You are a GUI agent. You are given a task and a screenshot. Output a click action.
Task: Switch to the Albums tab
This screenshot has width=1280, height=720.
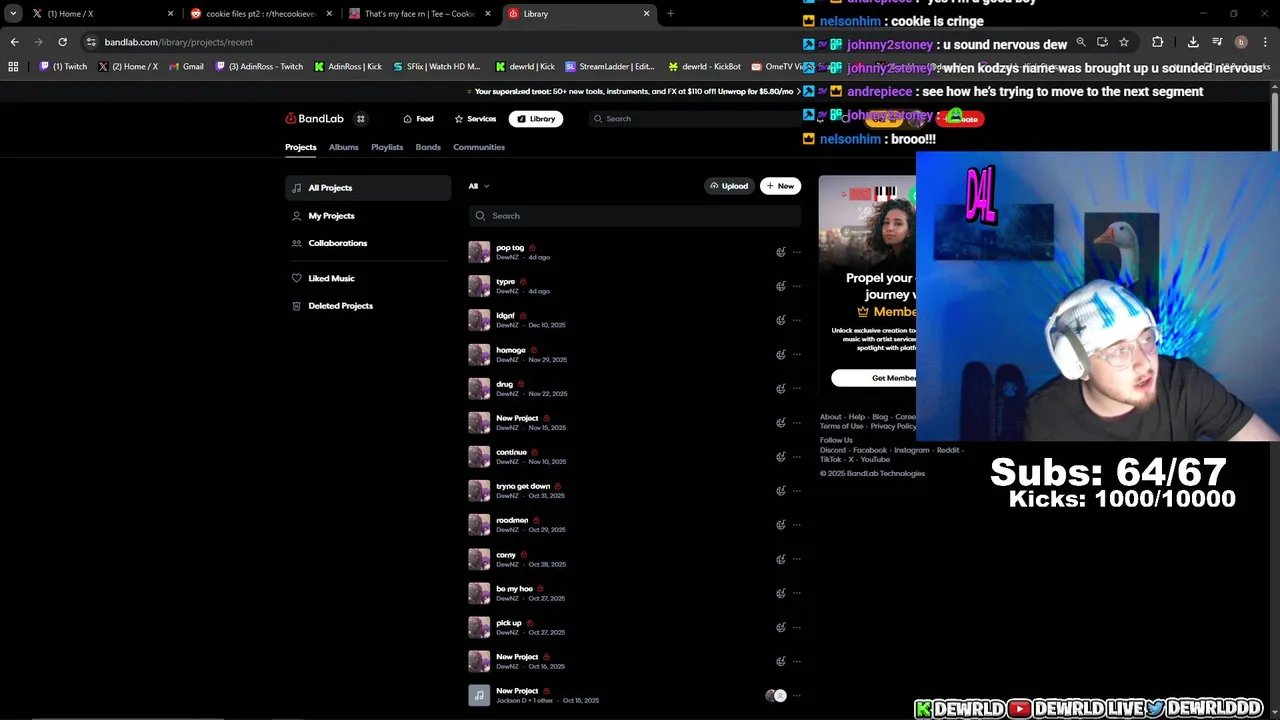tap(343, 147)
